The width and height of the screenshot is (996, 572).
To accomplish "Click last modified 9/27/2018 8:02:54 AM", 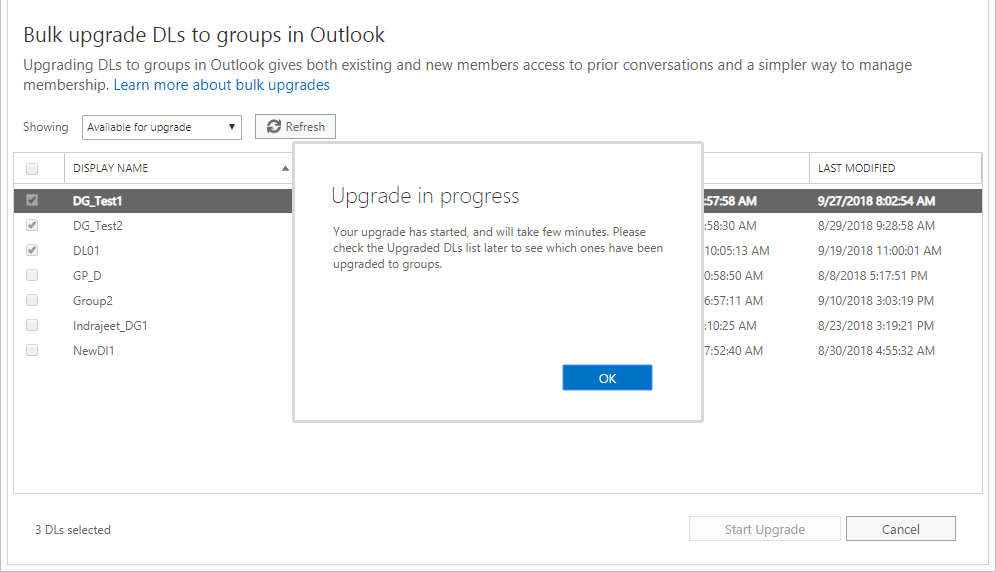I will [876, 201].
